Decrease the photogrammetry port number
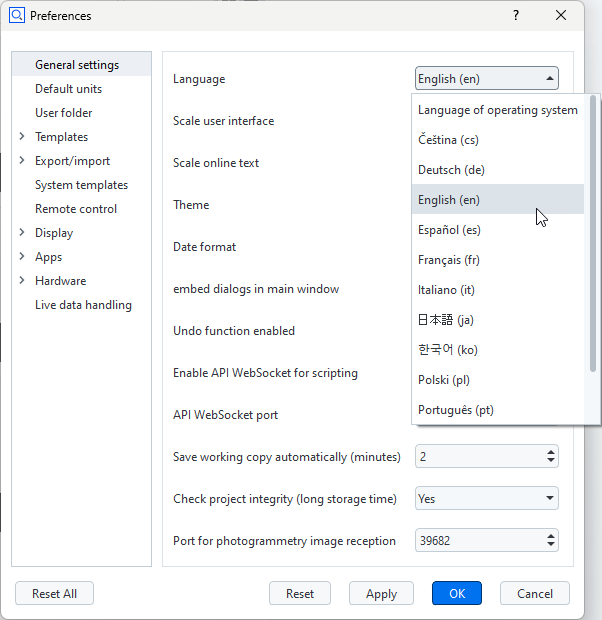Image resolution: width=602 pixels, height=620 pixels. [551, 545]
